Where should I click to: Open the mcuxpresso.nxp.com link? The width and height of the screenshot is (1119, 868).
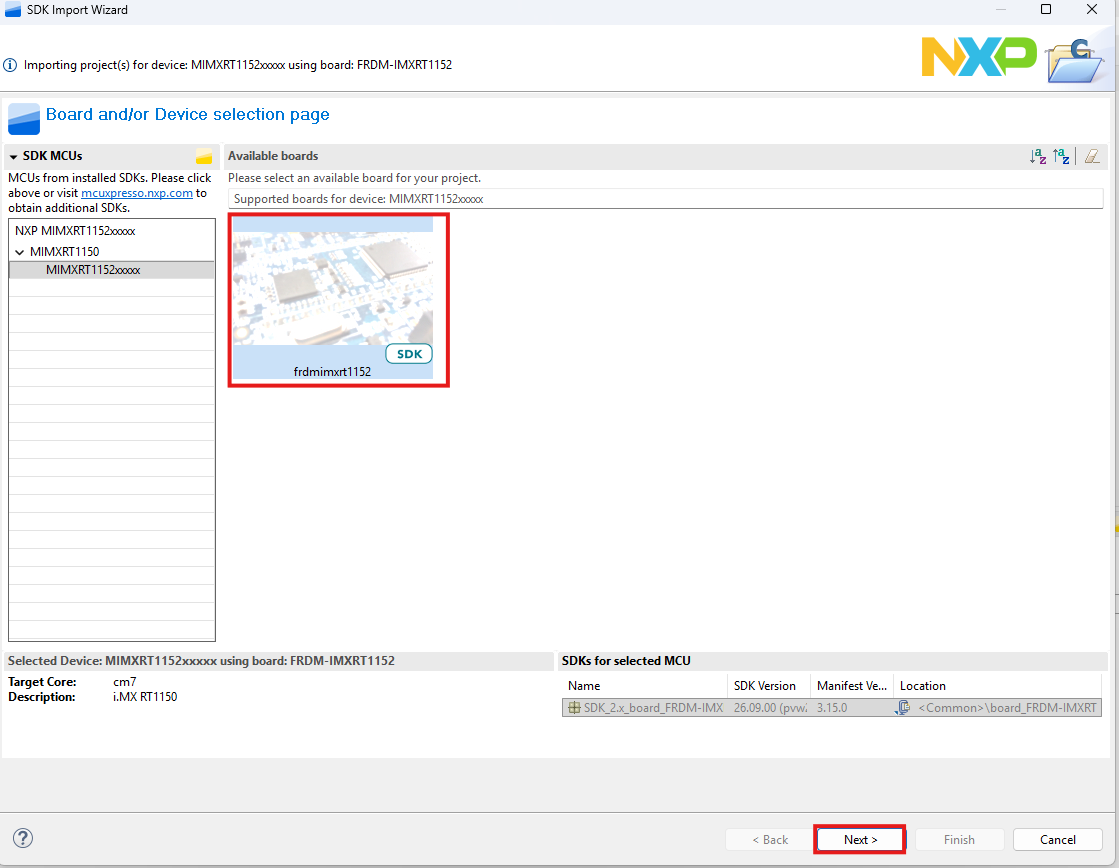click(x=137, y=193)
